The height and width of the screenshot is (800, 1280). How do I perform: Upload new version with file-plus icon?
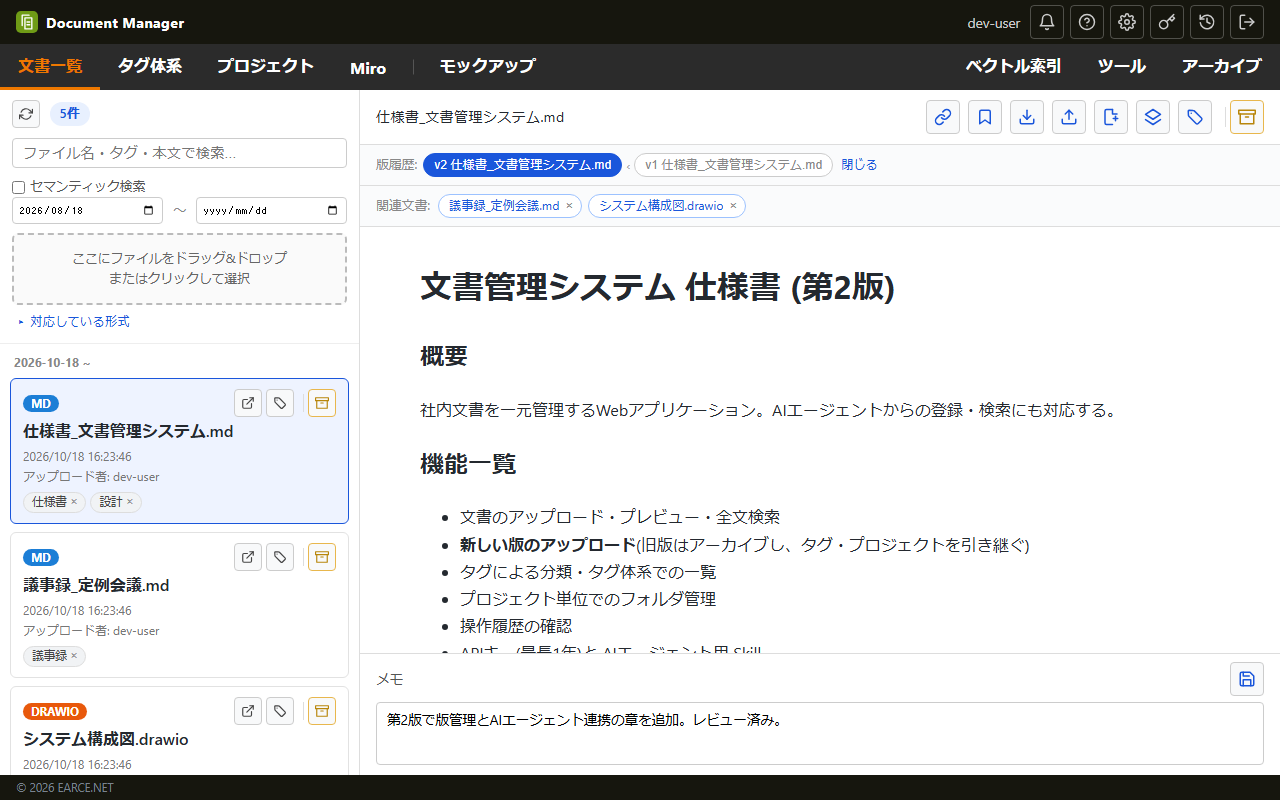1111,117
